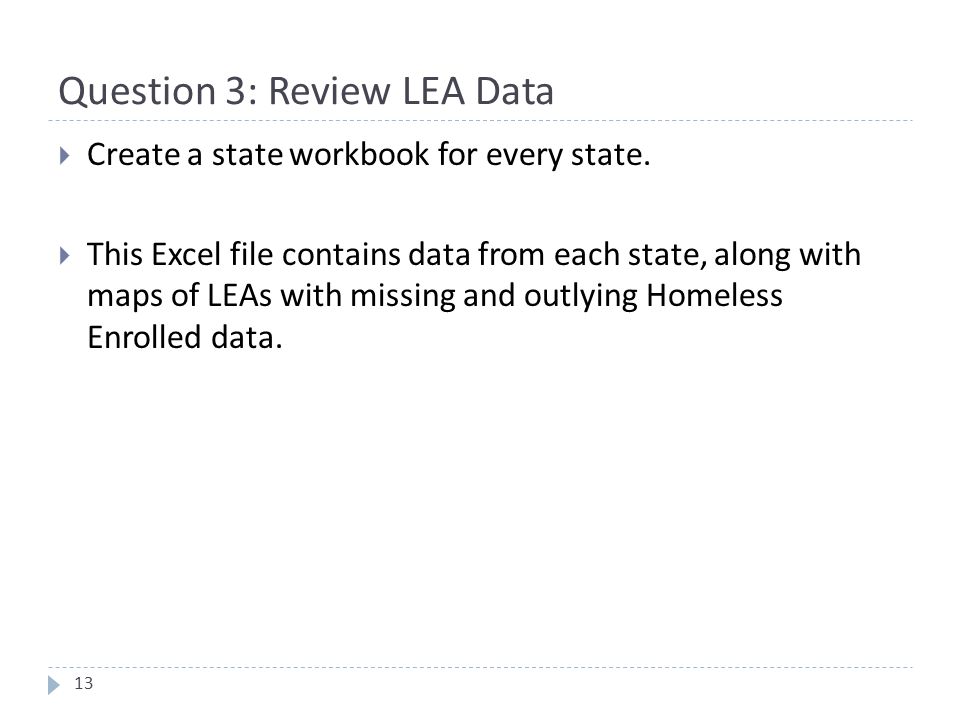Click the words 'Enrolled data.' on the last line
Screen dimensions: 960x720
[185, 337]
